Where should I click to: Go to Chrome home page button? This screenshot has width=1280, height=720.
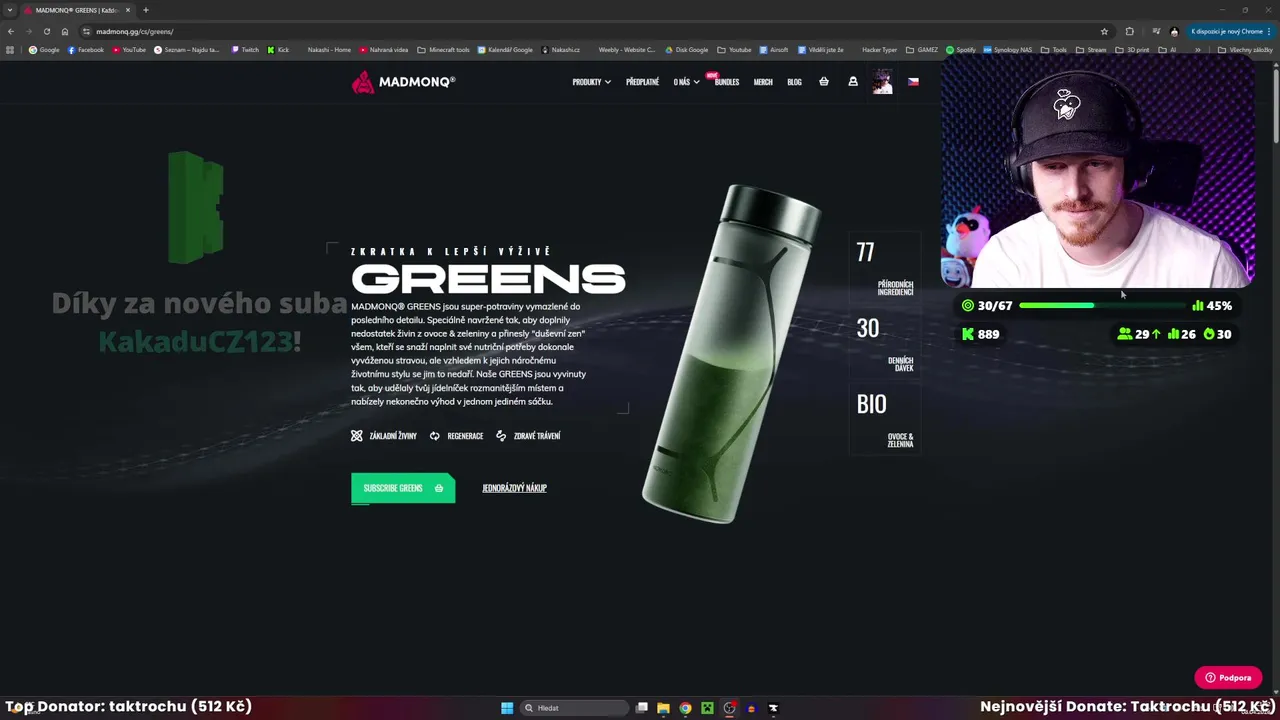[x=65, y=31]
